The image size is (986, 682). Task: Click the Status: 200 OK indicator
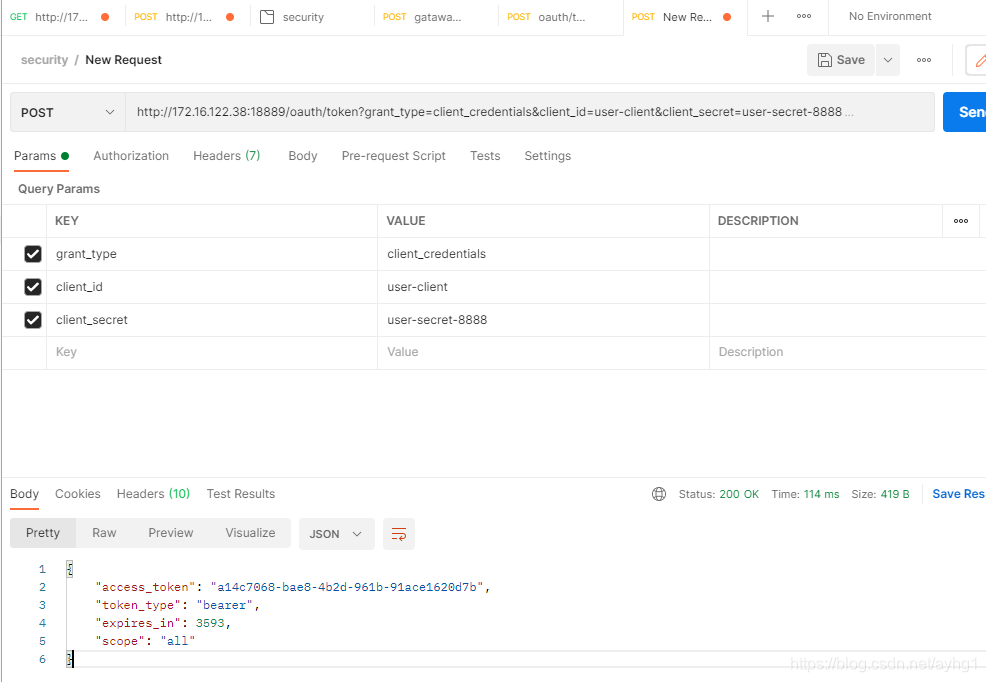click(x=719, y=494)
